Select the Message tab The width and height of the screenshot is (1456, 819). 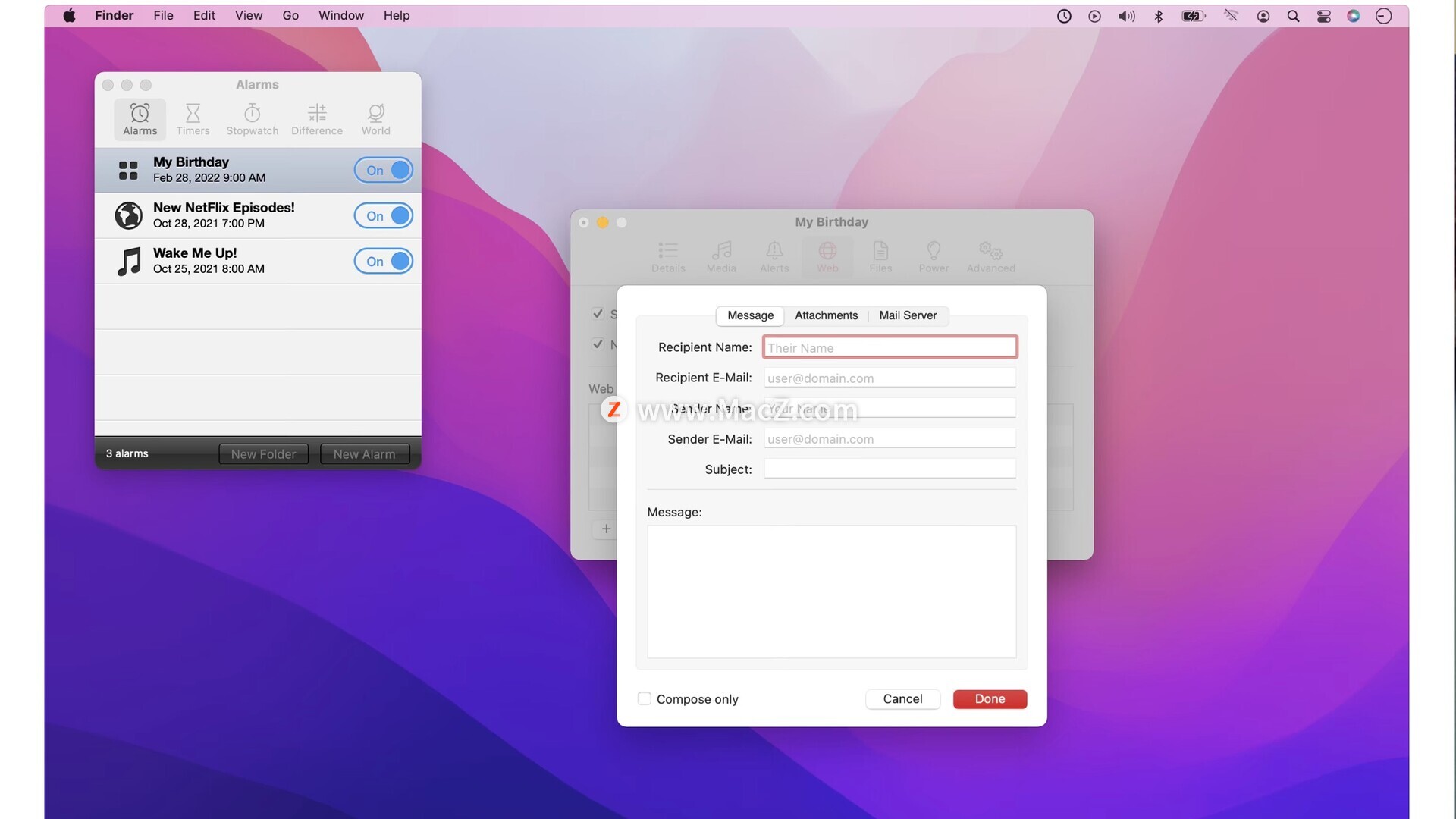coord(750,315)
